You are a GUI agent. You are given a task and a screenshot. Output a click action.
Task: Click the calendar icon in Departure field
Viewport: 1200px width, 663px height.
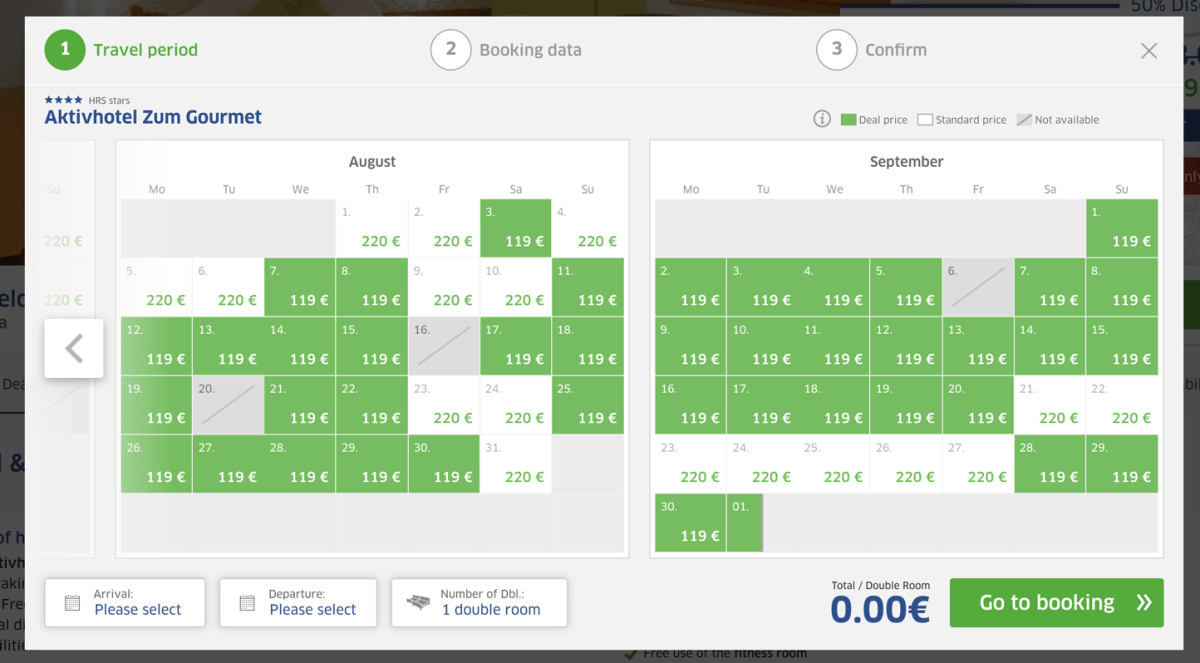coord(247,603)
